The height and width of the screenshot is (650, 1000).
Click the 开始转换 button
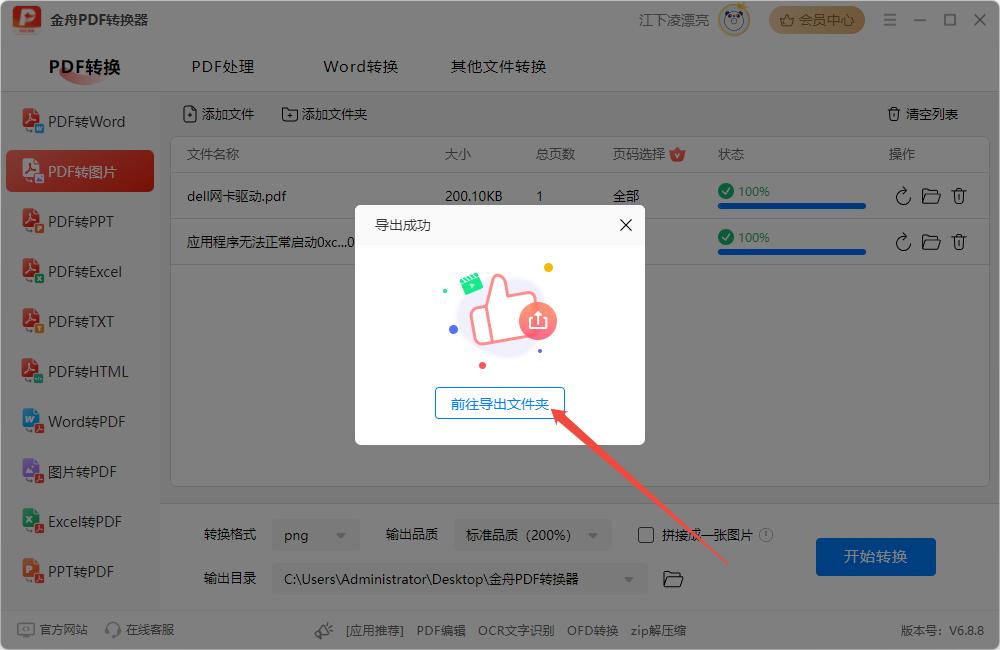point(876,557)
